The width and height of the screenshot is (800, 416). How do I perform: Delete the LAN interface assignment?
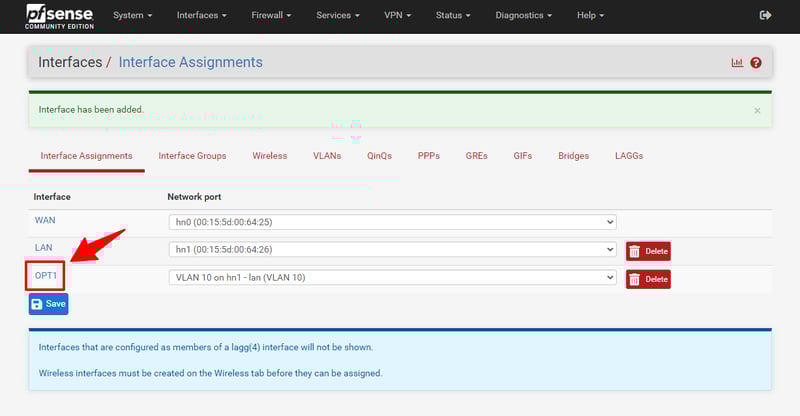pos(648,250)
